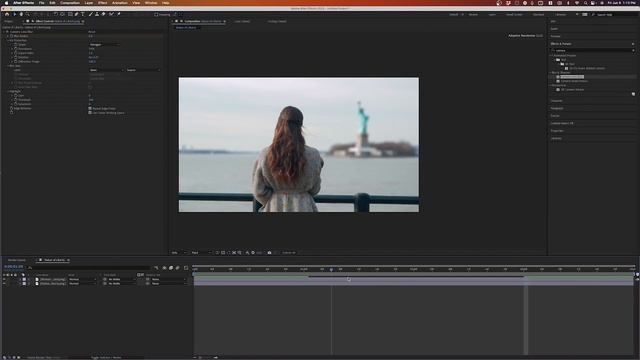The height and width of the screenshot is (360, 640).
Task: Collapse the Highlight group
Action: click(8, 91)
